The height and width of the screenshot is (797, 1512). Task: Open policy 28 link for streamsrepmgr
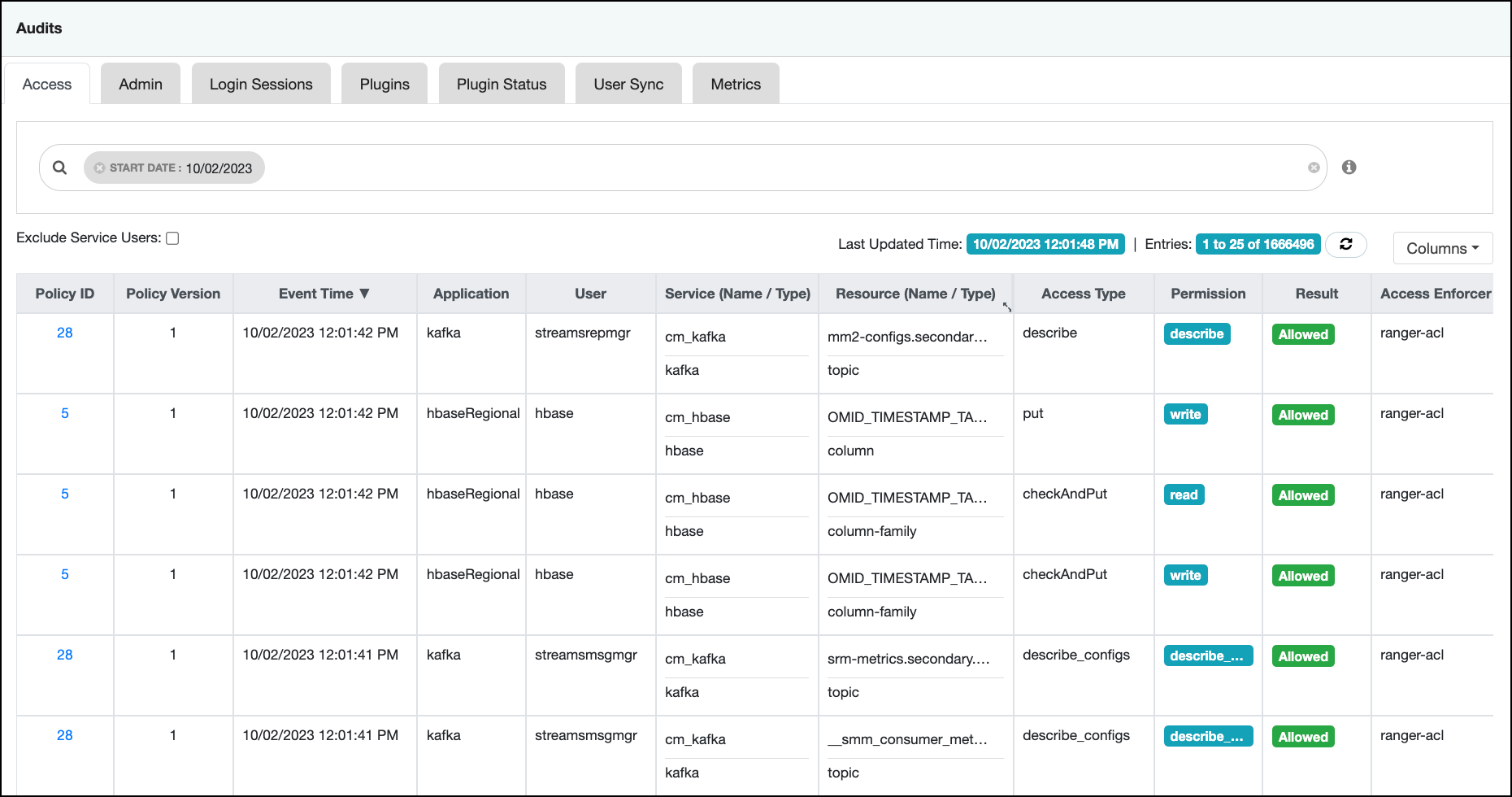click(x=65, y=333)
